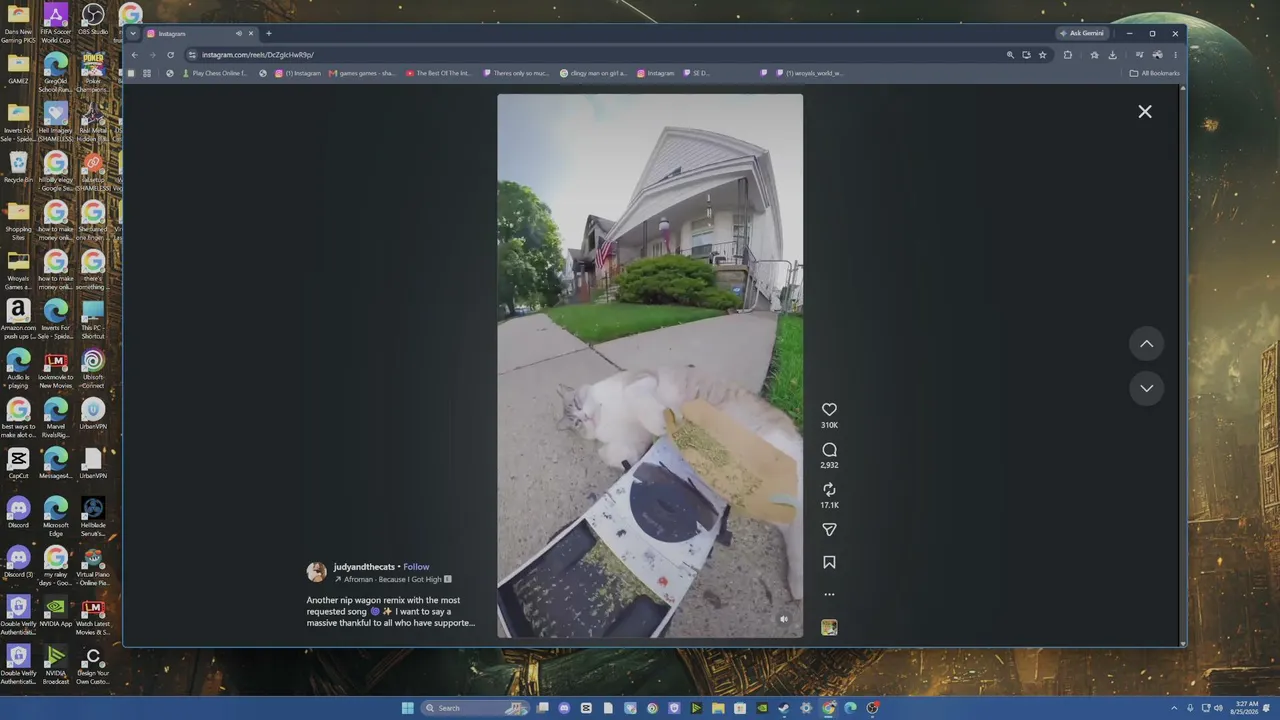Open Microsoft Edge from the taskbar

tap(850, 708)
